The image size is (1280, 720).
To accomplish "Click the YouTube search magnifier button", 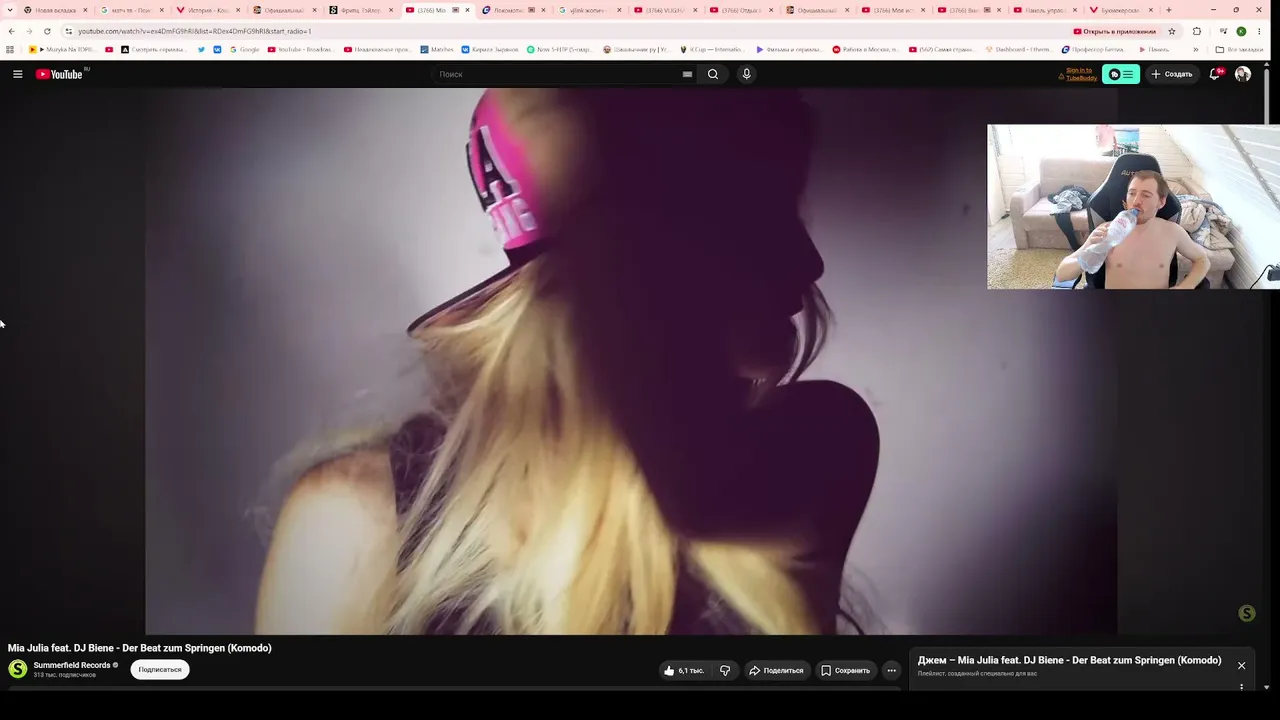I will point(713,74).
